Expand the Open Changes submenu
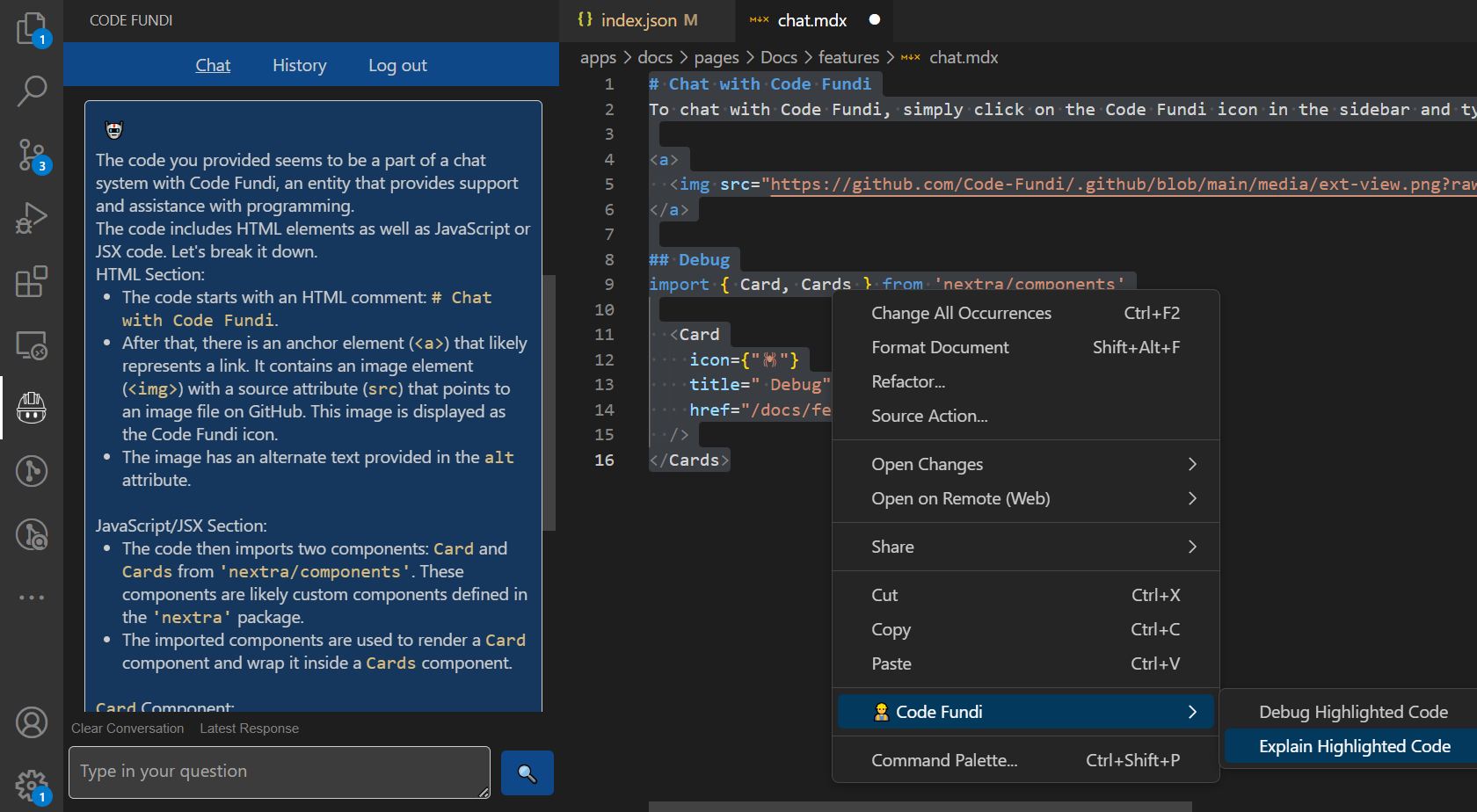1477x812 pixels. pos(1025,464)
